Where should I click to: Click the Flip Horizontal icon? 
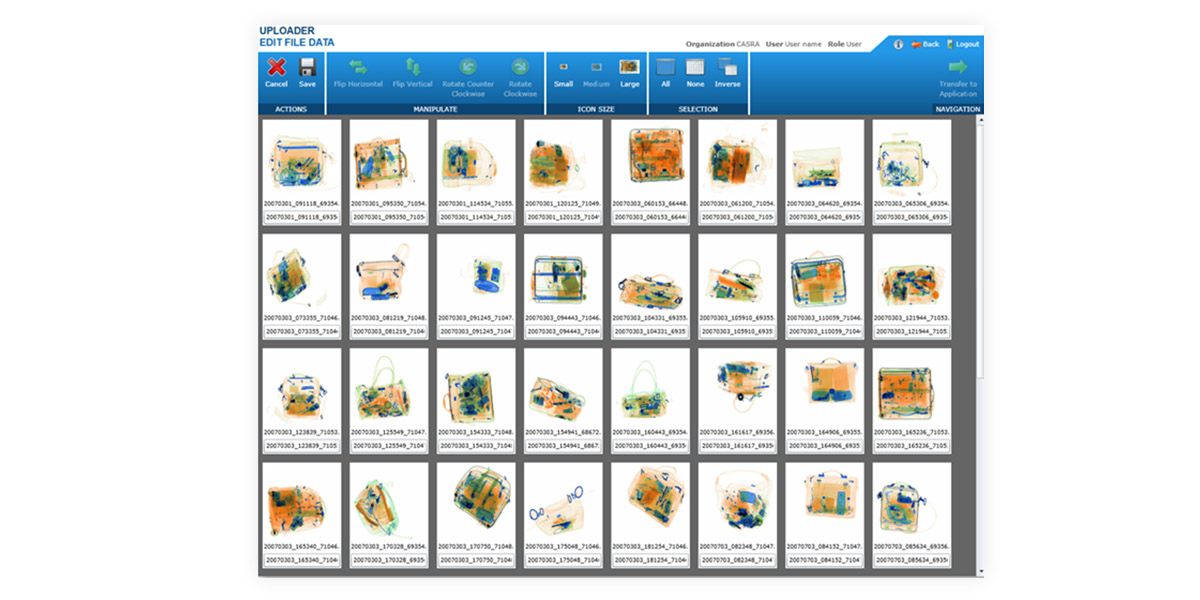click(x=358, y=68)
